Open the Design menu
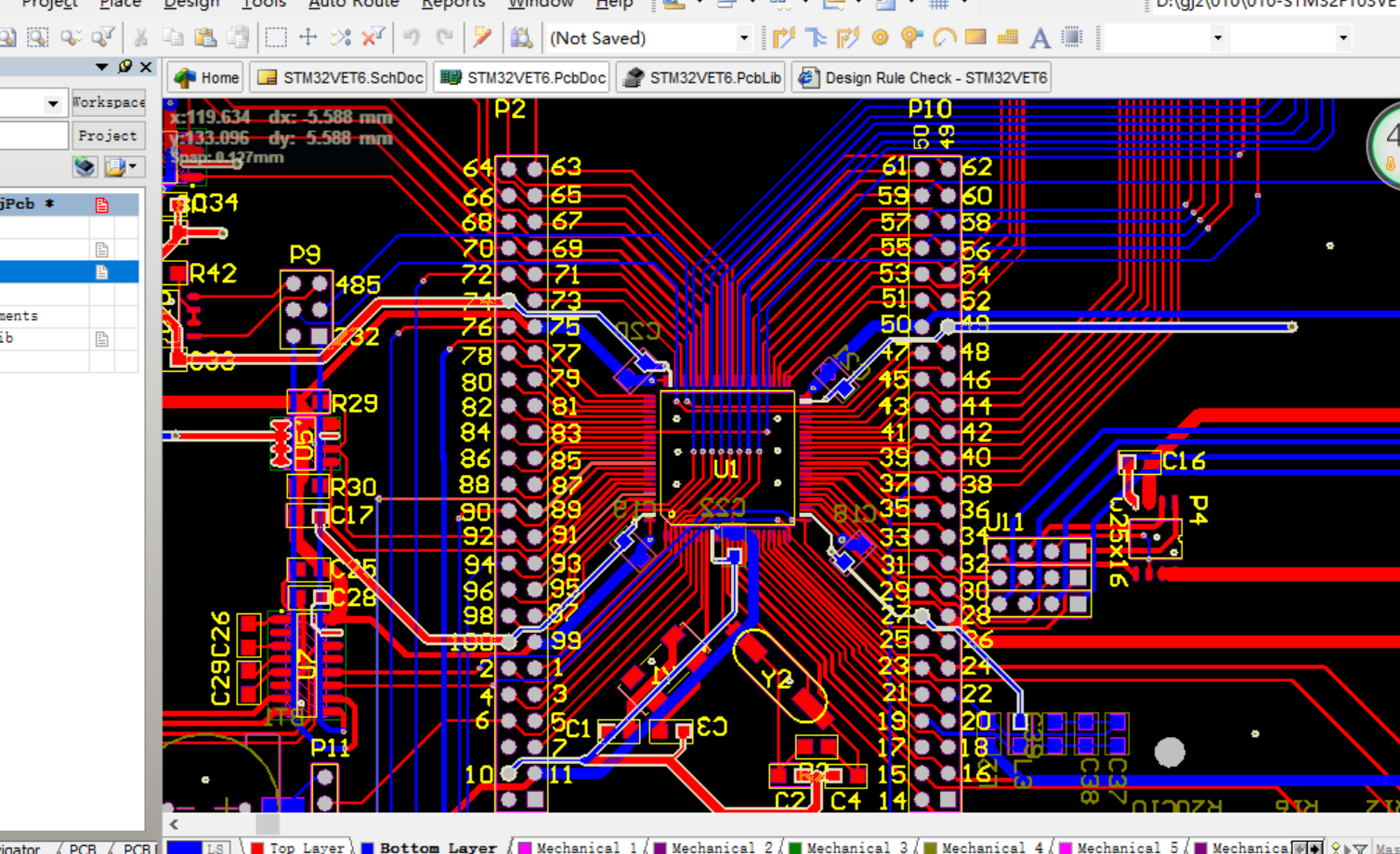The image size is (1400, 854). pyautogui.click(x=191, y=4)
